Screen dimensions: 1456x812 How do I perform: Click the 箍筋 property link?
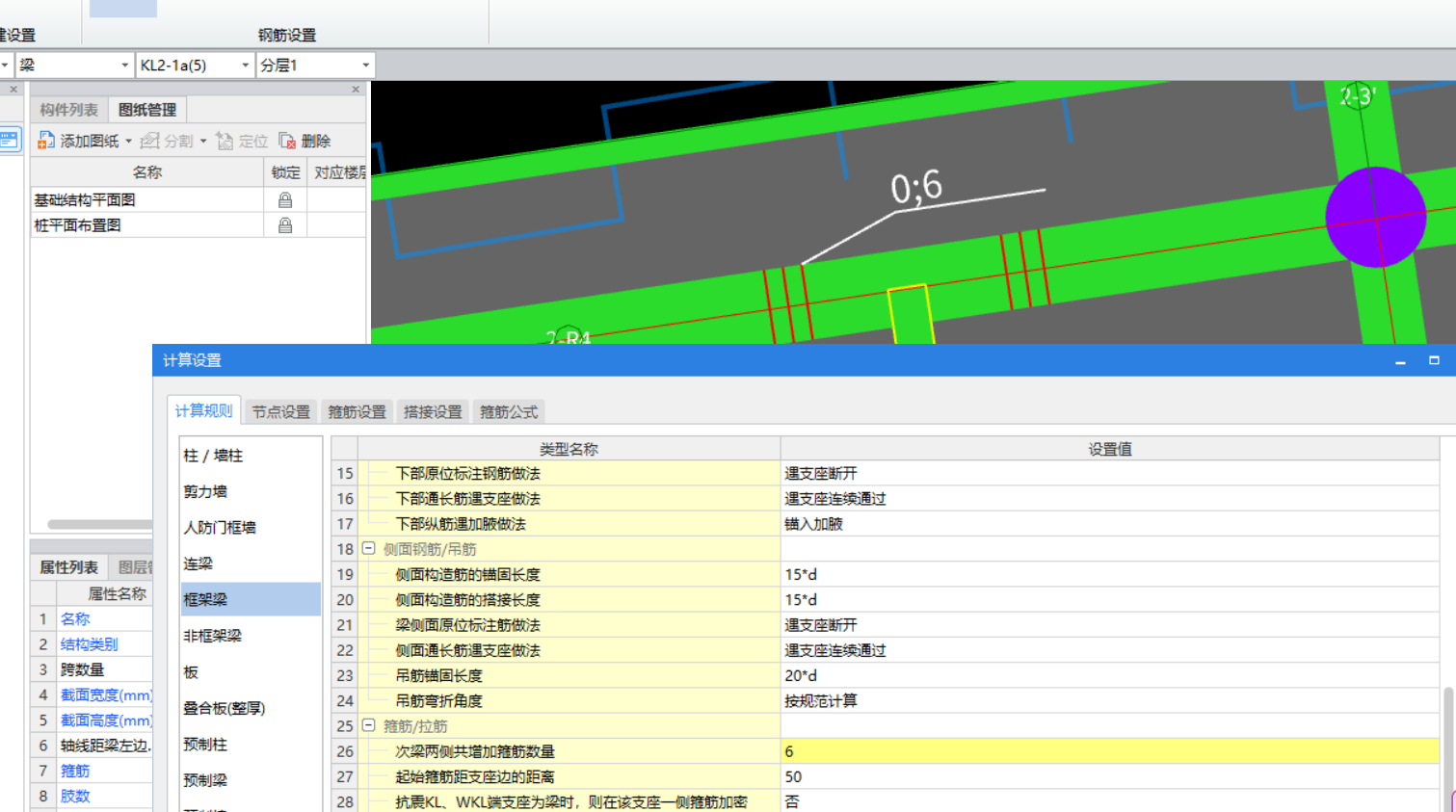click(x=75, y=771)
